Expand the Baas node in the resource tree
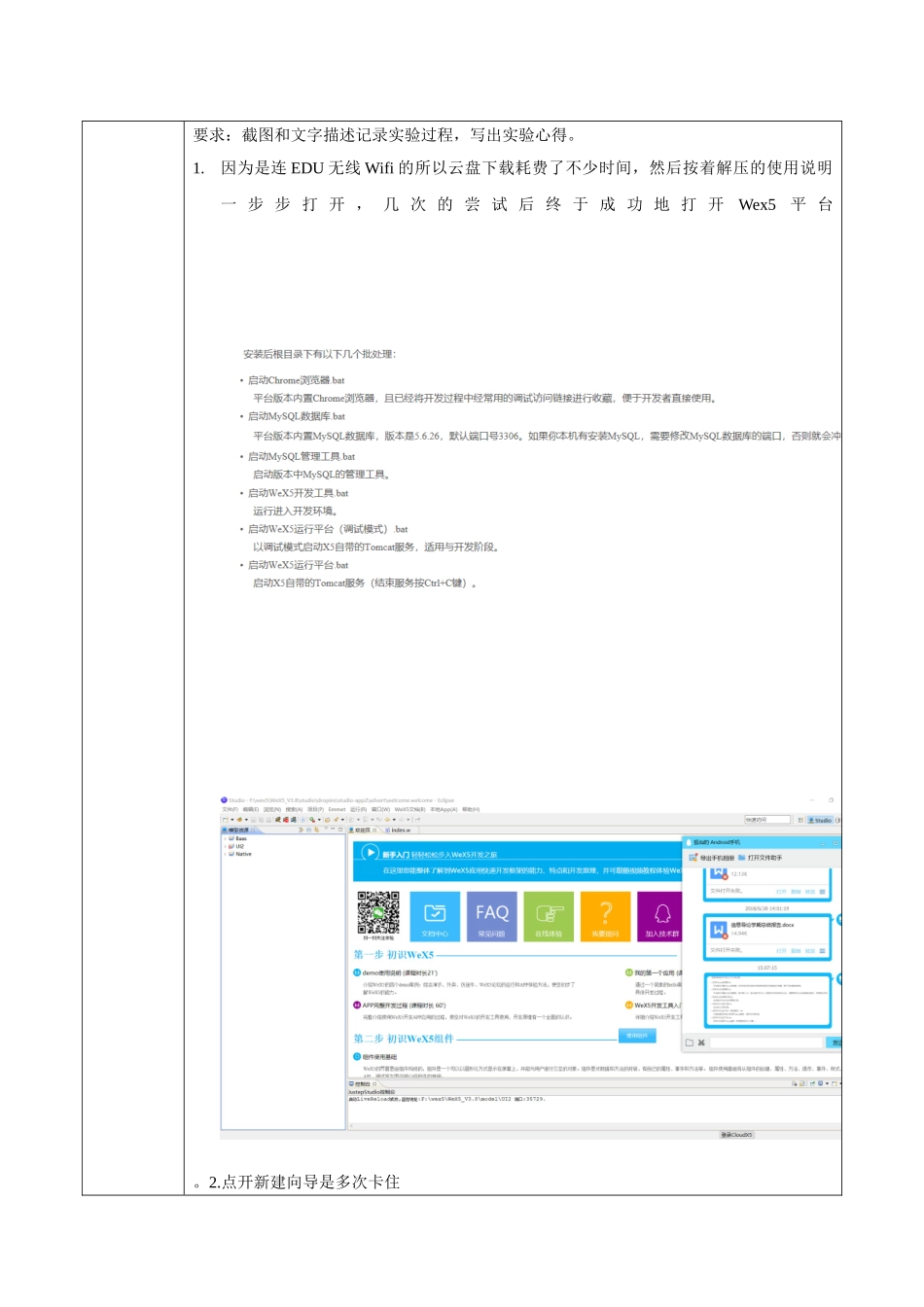 226,839
